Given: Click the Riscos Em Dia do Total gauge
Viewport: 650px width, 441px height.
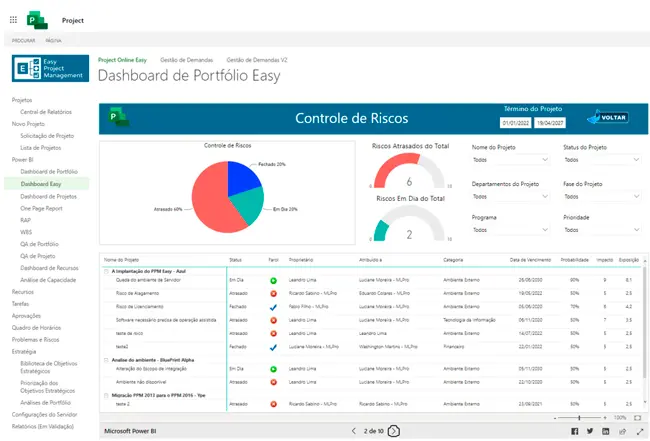Looking at the screenshot, I should [410, 223].
